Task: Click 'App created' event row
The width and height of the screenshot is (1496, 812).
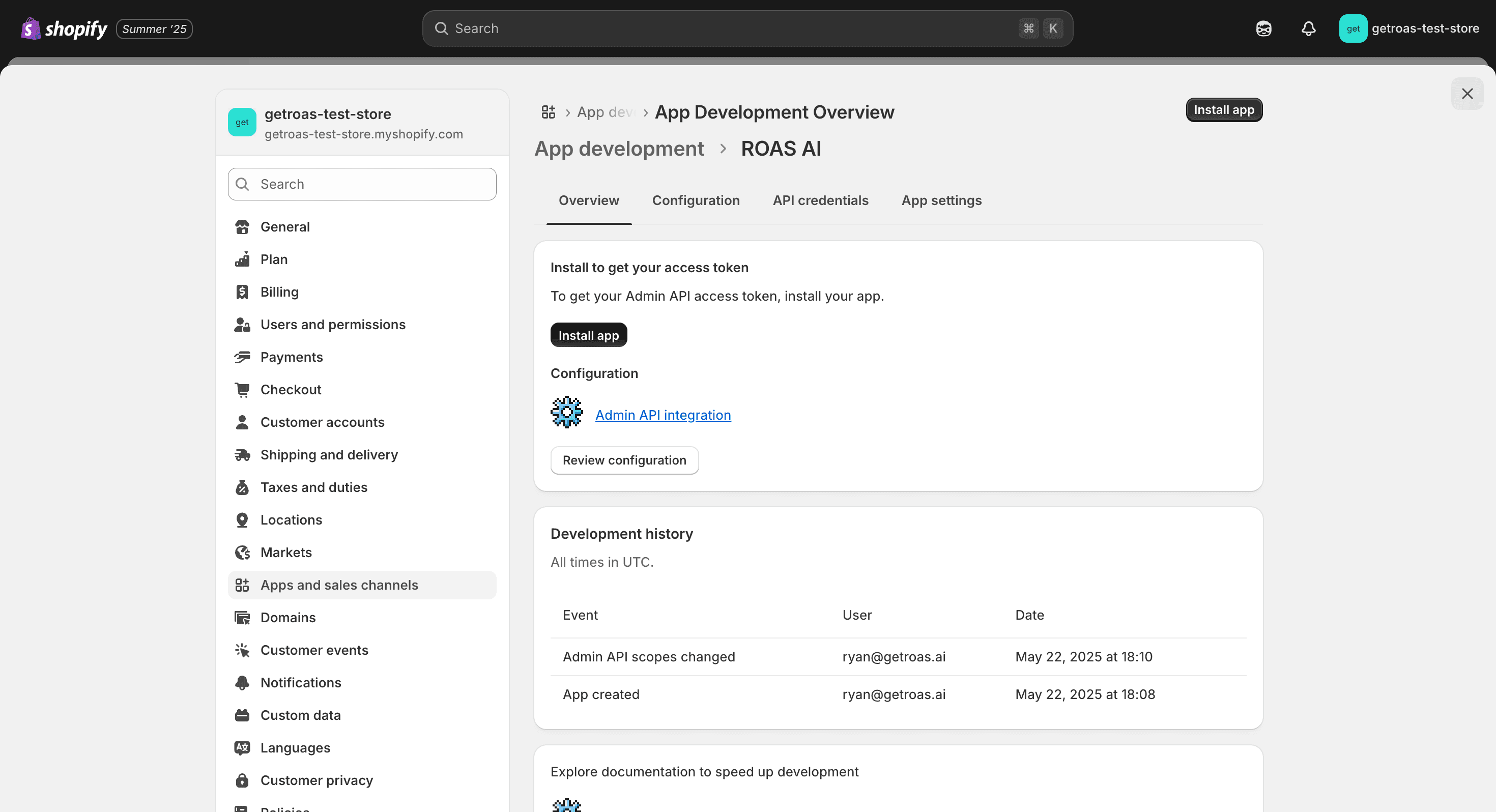Action: click(x=899, y=694)
